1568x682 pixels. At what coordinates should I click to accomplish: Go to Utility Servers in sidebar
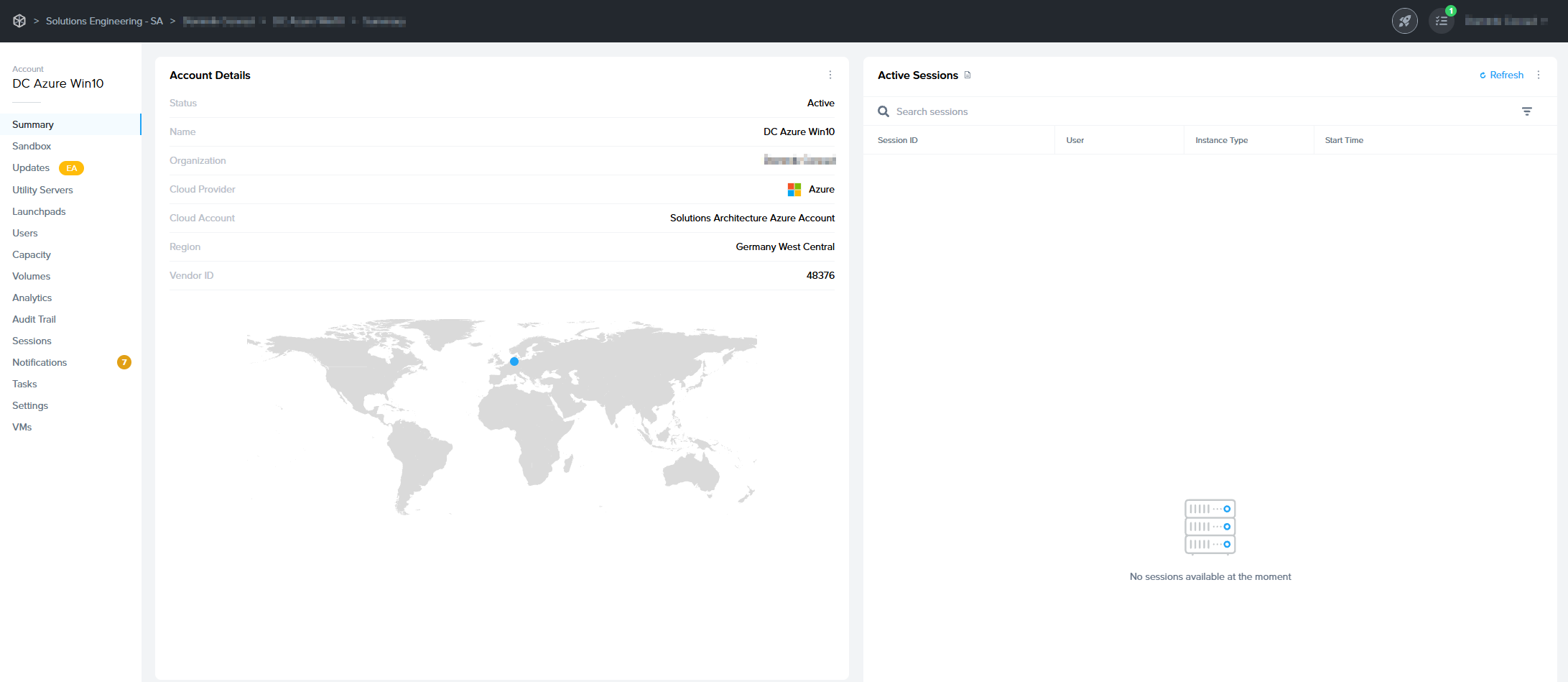tap(42, 190)
